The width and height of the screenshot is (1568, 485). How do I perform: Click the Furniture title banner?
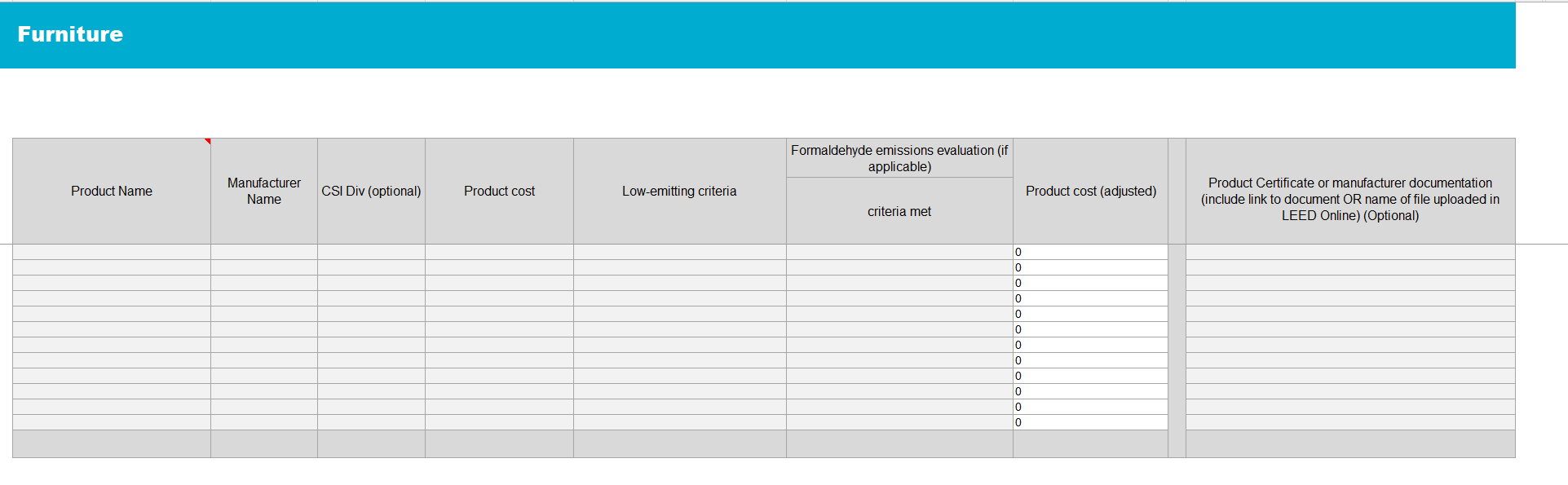click(x=757, y=35)
